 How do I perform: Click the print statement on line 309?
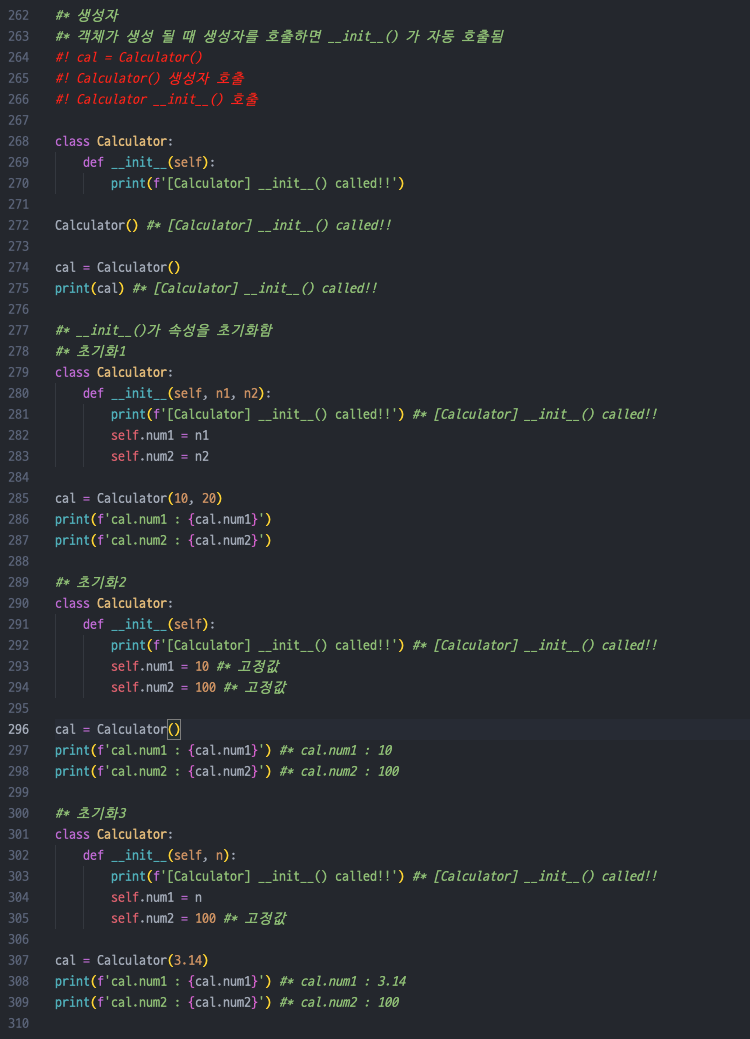[x=163, y=1003]
